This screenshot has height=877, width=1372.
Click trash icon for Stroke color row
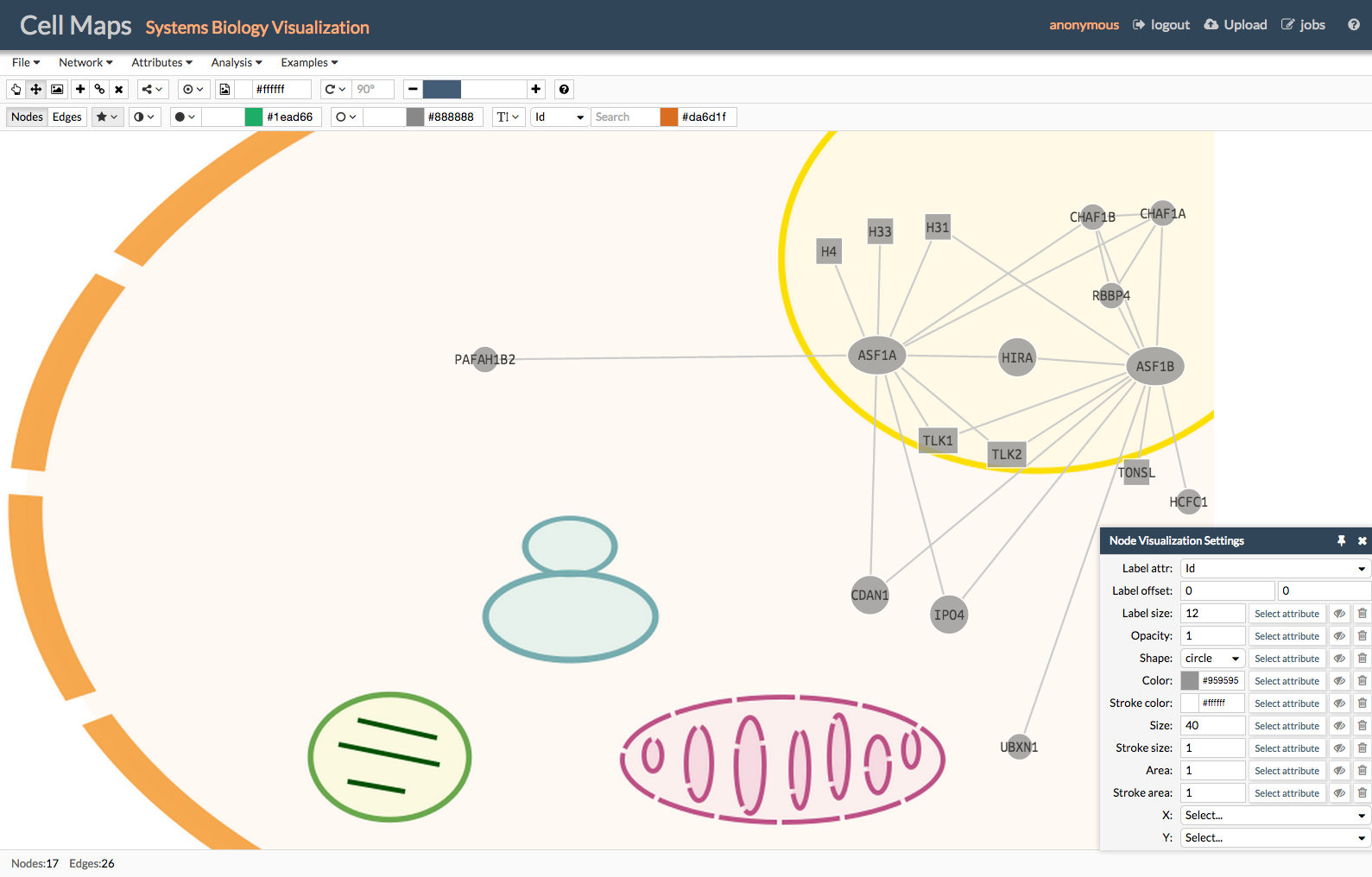(1362, 703)
